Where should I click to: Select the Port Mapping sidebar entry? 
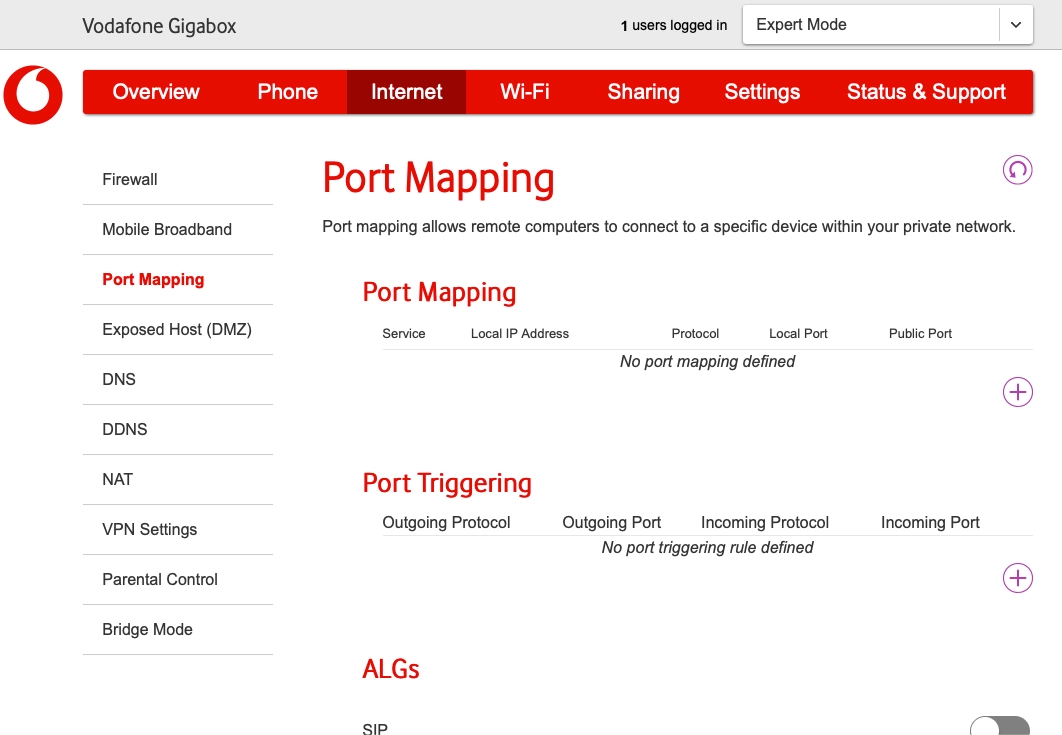tap(153, 279)
